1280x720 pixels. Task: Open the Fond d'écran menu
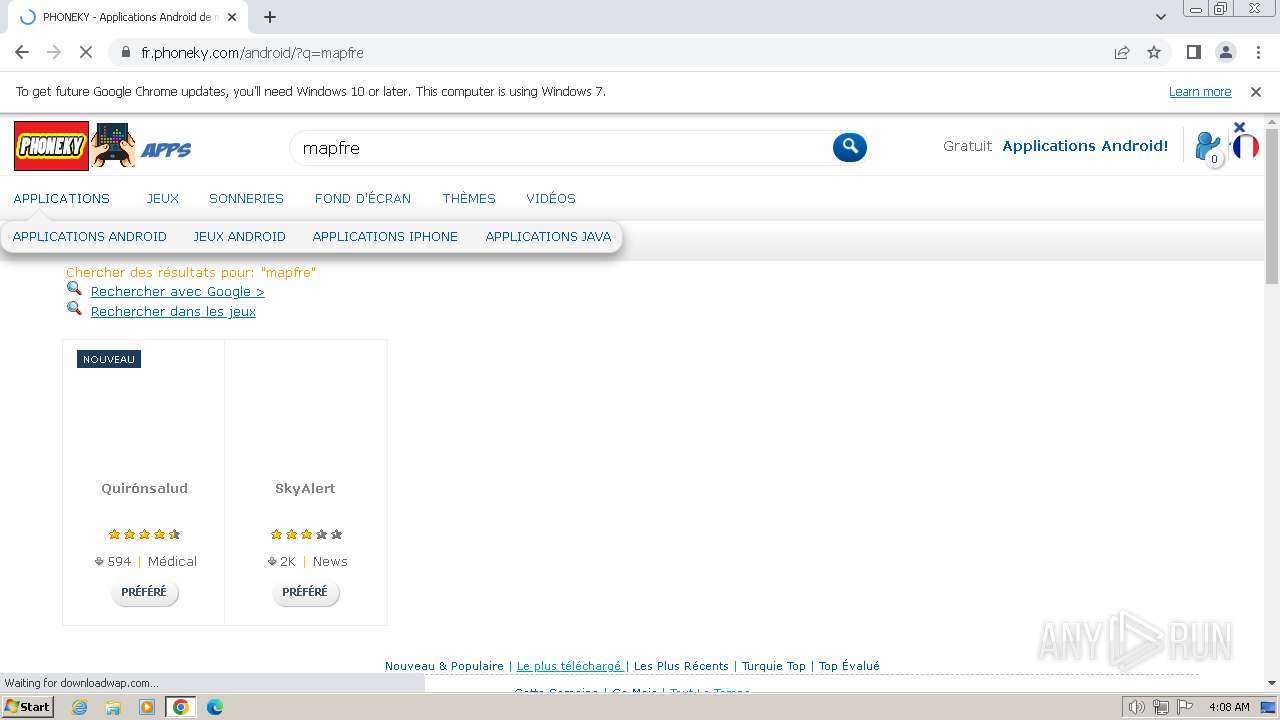click(363, 198)
